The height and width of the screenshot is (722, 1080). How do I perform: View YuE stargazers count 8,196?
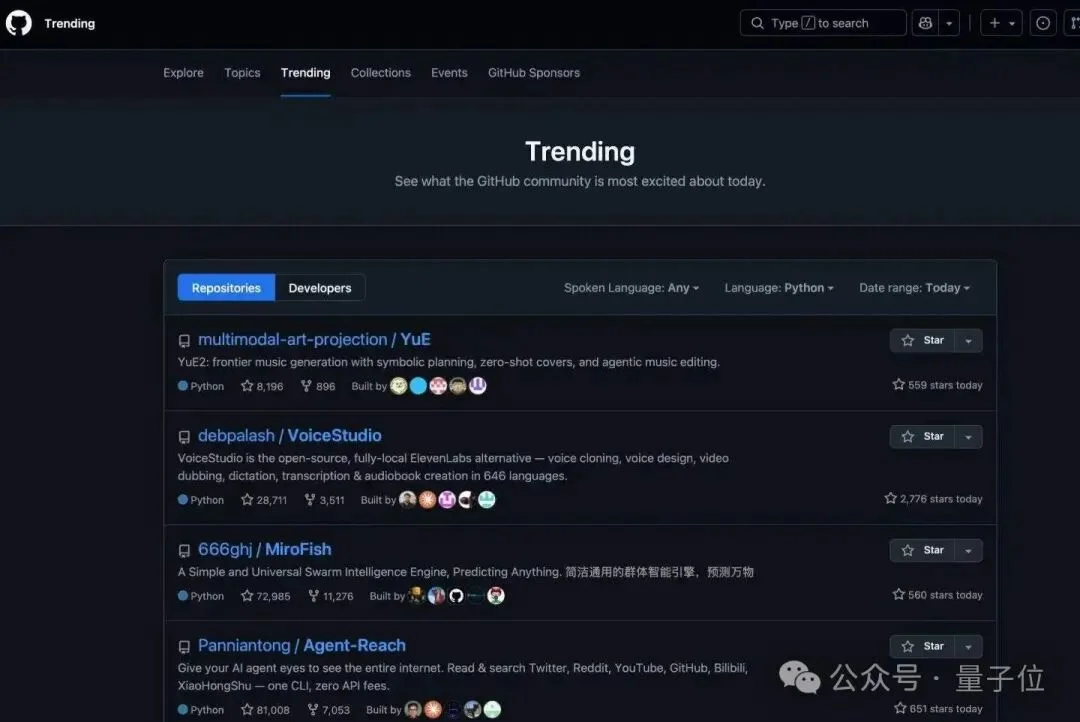tap(262, 386)
